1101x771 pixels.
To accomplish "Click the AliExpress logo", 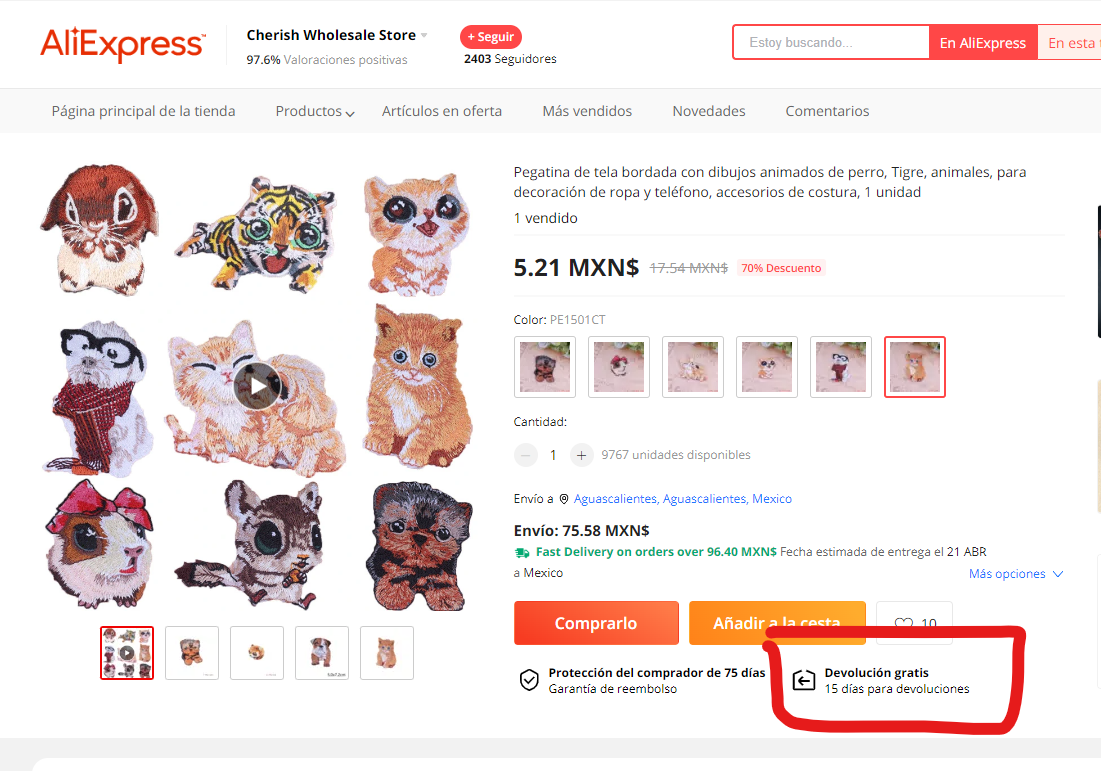I will 123,44.
